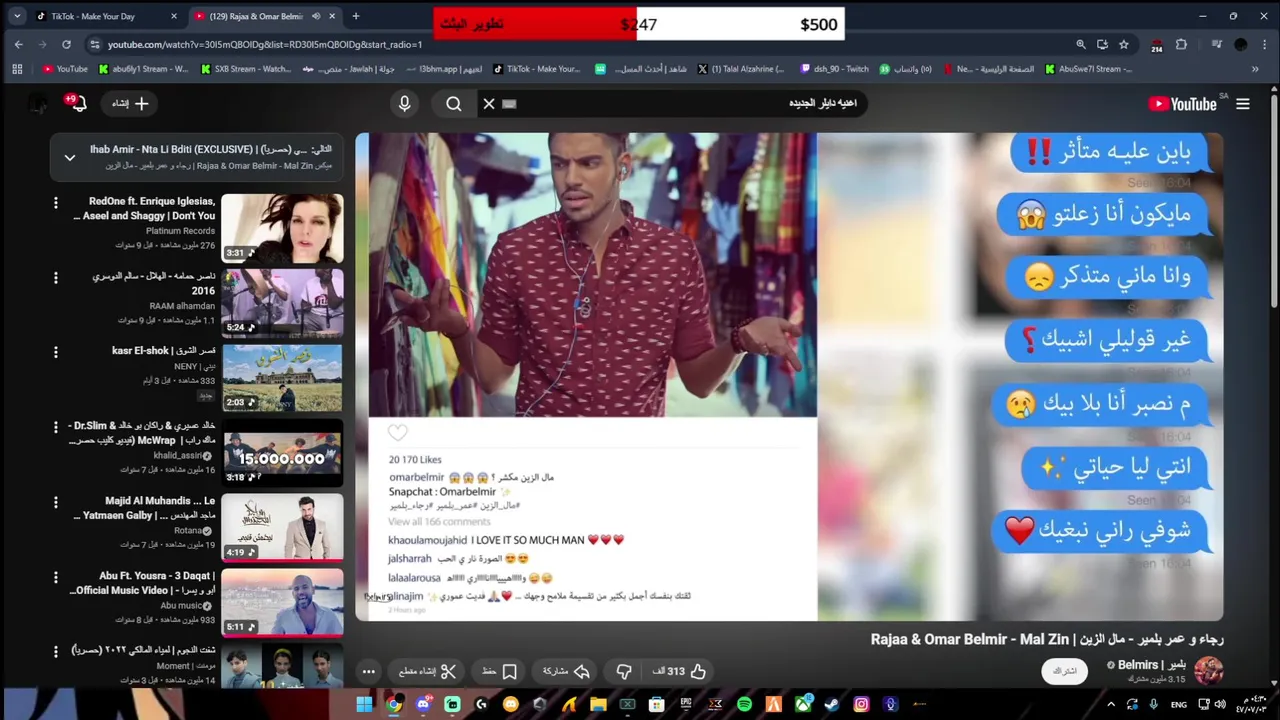Like the video with thumbs up 313
Screen dimensions: 1280x720
pyautogui.click(x=680, y=671)
